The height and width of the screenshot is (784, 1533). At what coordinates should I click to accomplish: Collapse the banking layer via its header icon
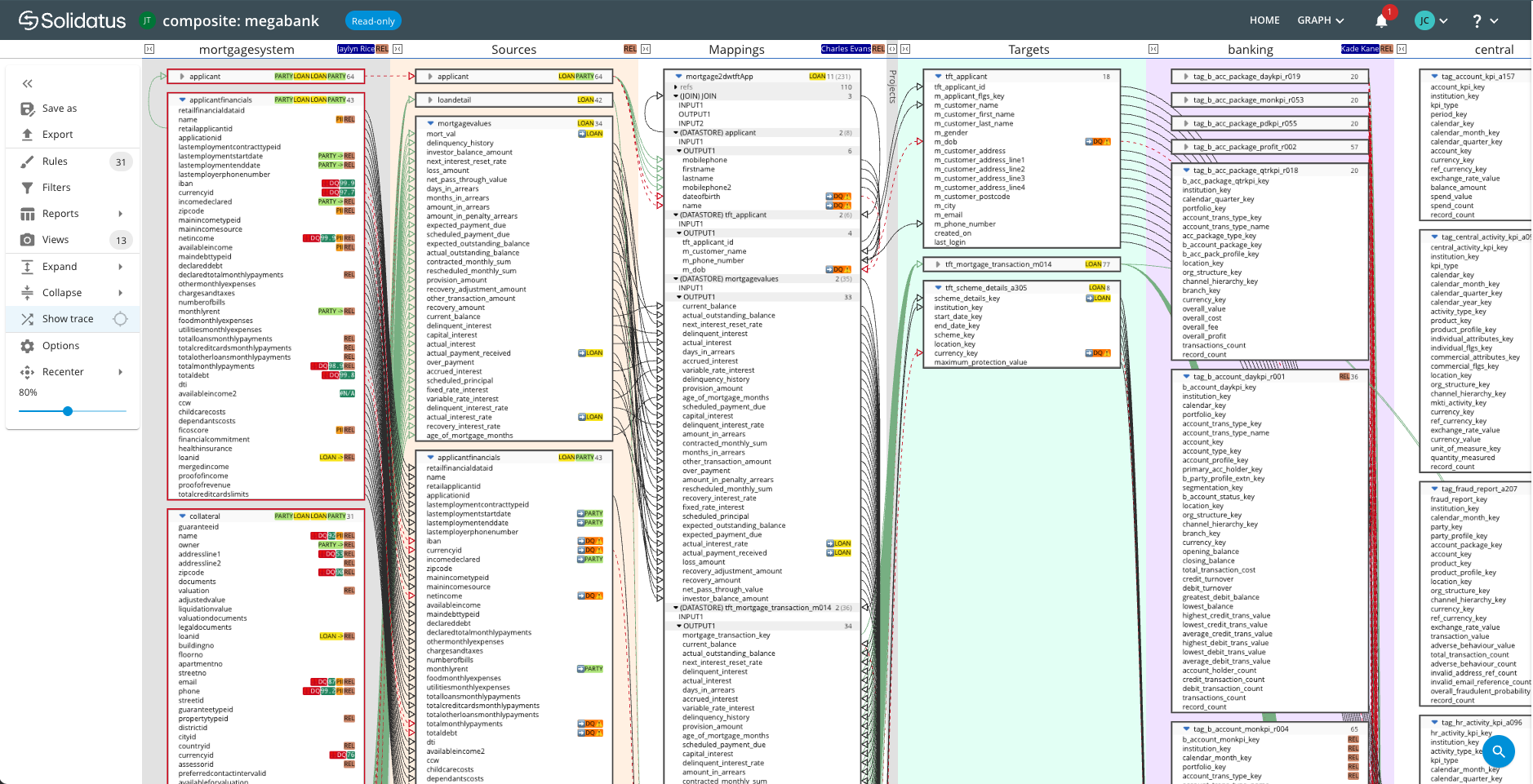[1153, 49]
